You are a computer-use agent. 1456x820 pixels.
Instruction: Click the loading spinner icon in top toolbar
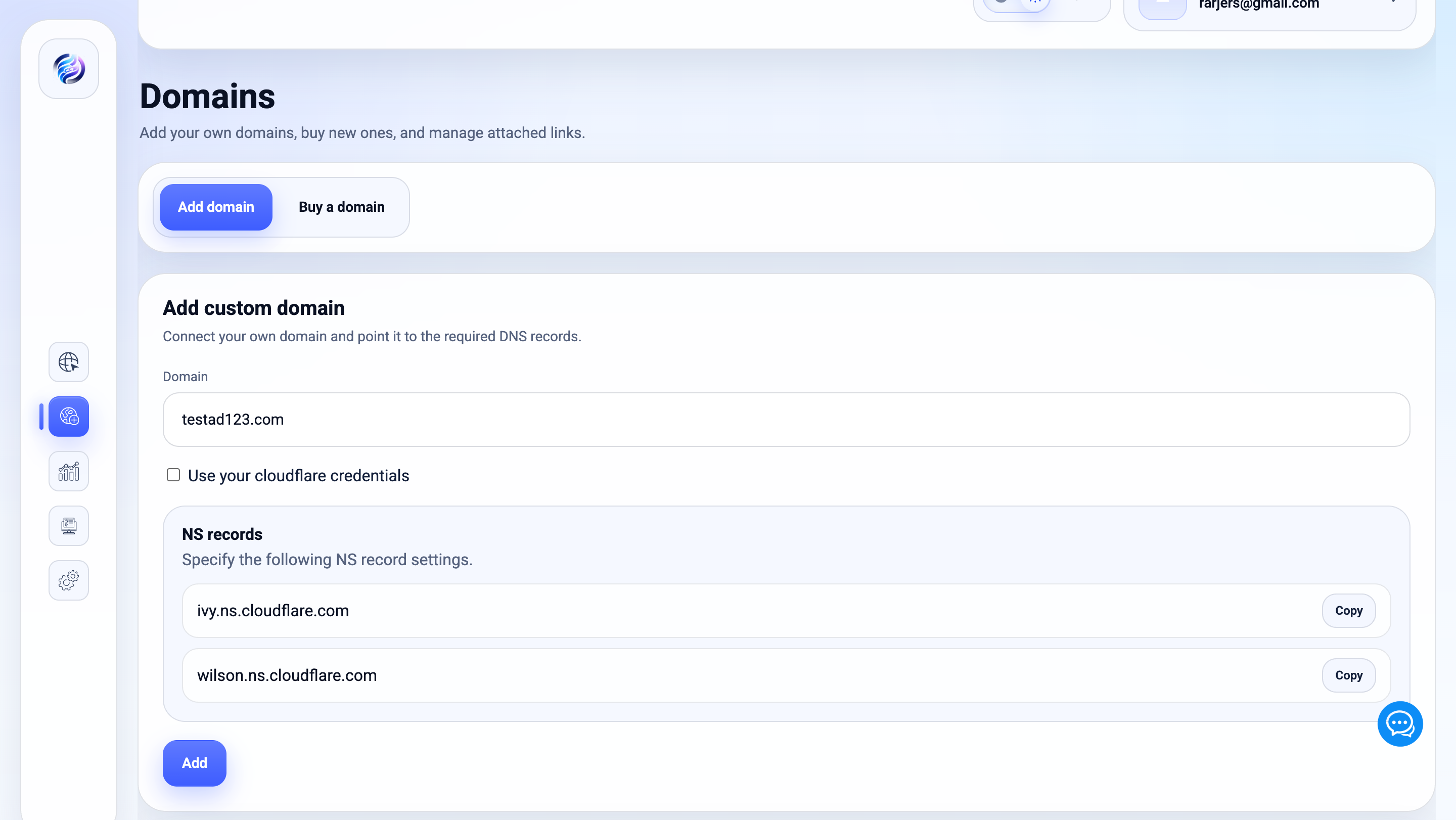[x=1035, y=3]
